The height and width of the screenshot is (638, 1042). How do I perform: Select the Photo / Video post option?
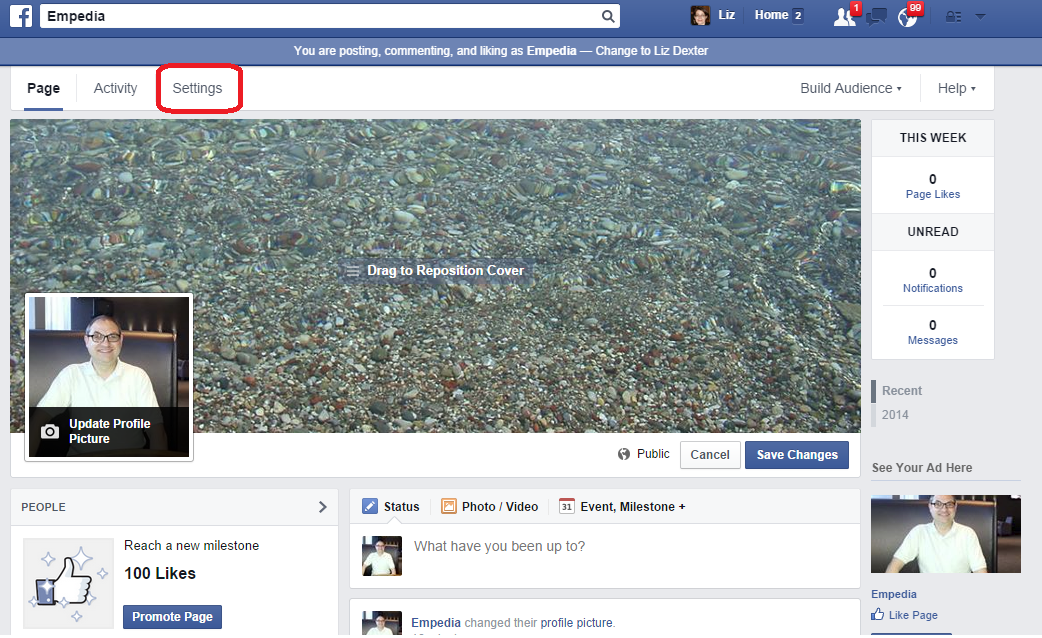(489, 507)
